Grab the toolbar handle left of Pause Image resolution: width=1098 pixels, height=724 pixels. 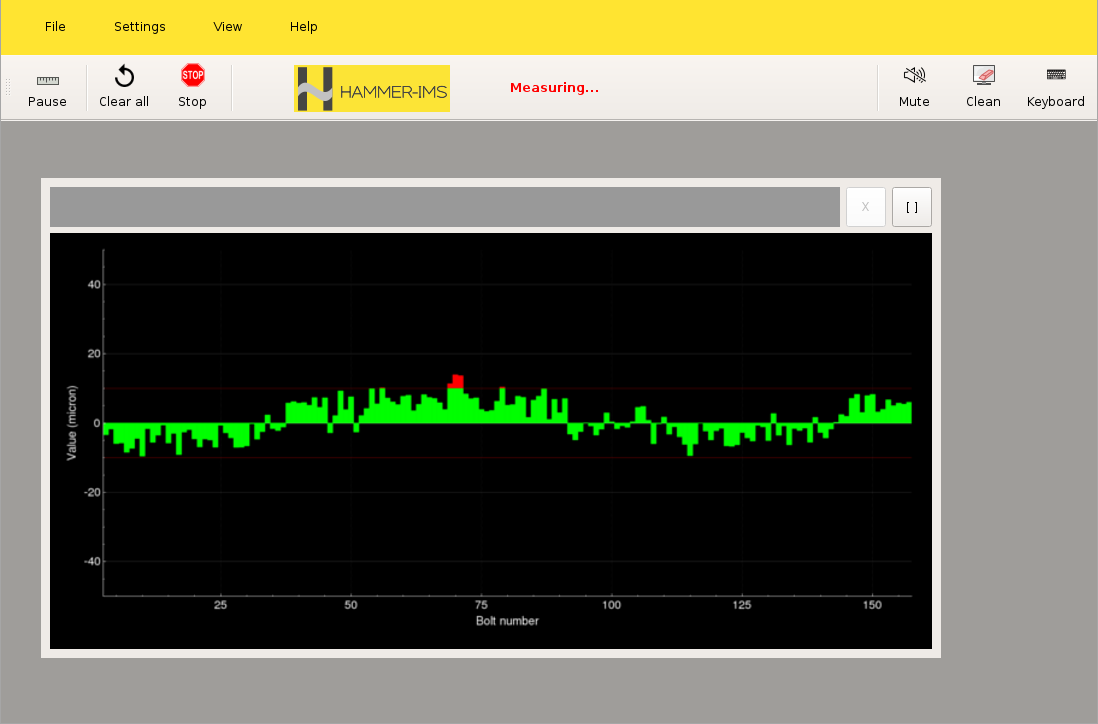click(9, 88)
